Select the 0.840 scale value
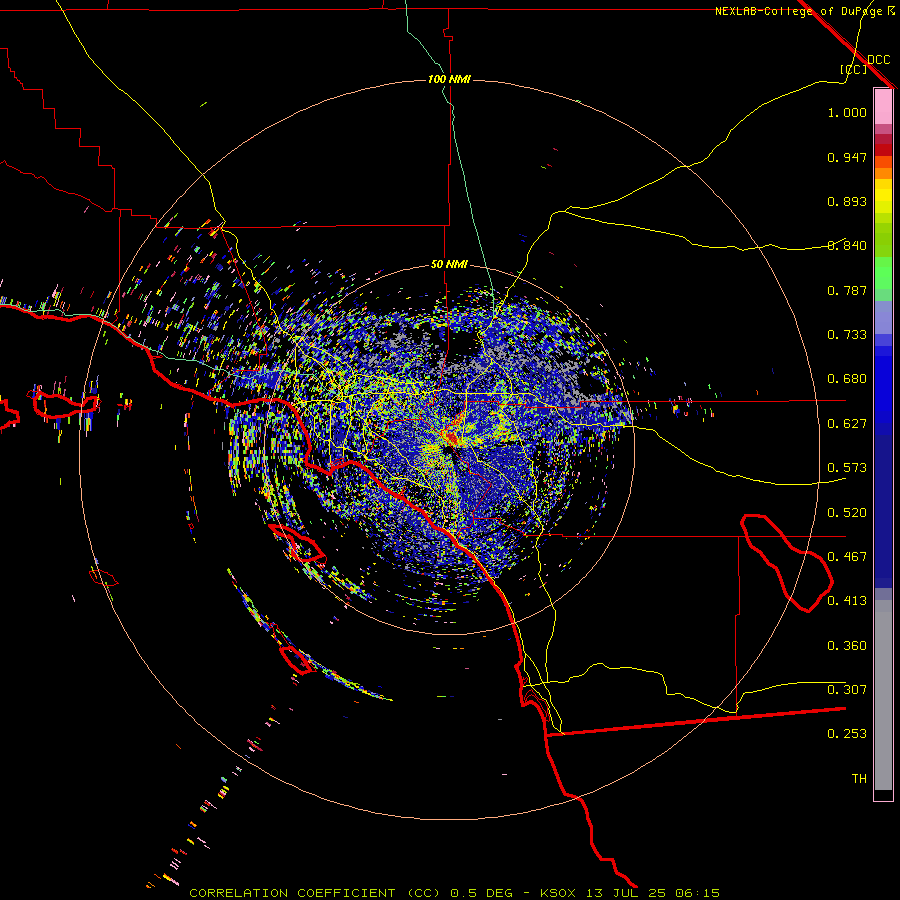Image resolution: width=900 pixels, height=900 pixels. pos(847,246)
